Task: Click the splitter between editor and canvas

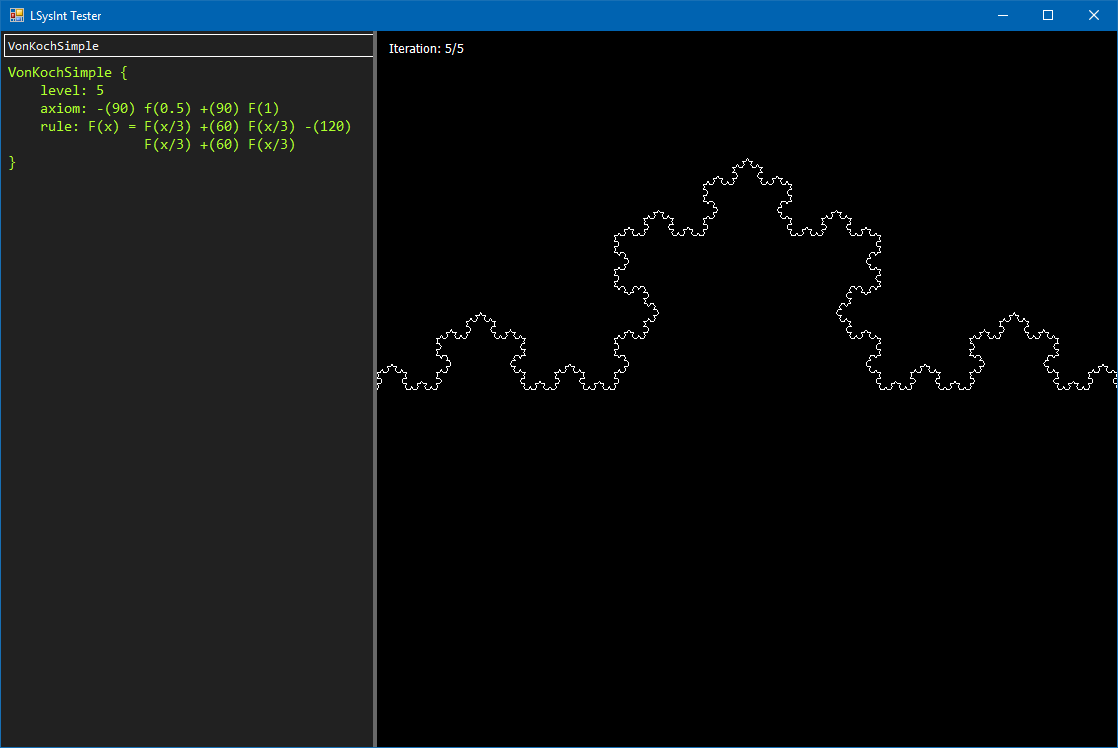Action: 375,400
